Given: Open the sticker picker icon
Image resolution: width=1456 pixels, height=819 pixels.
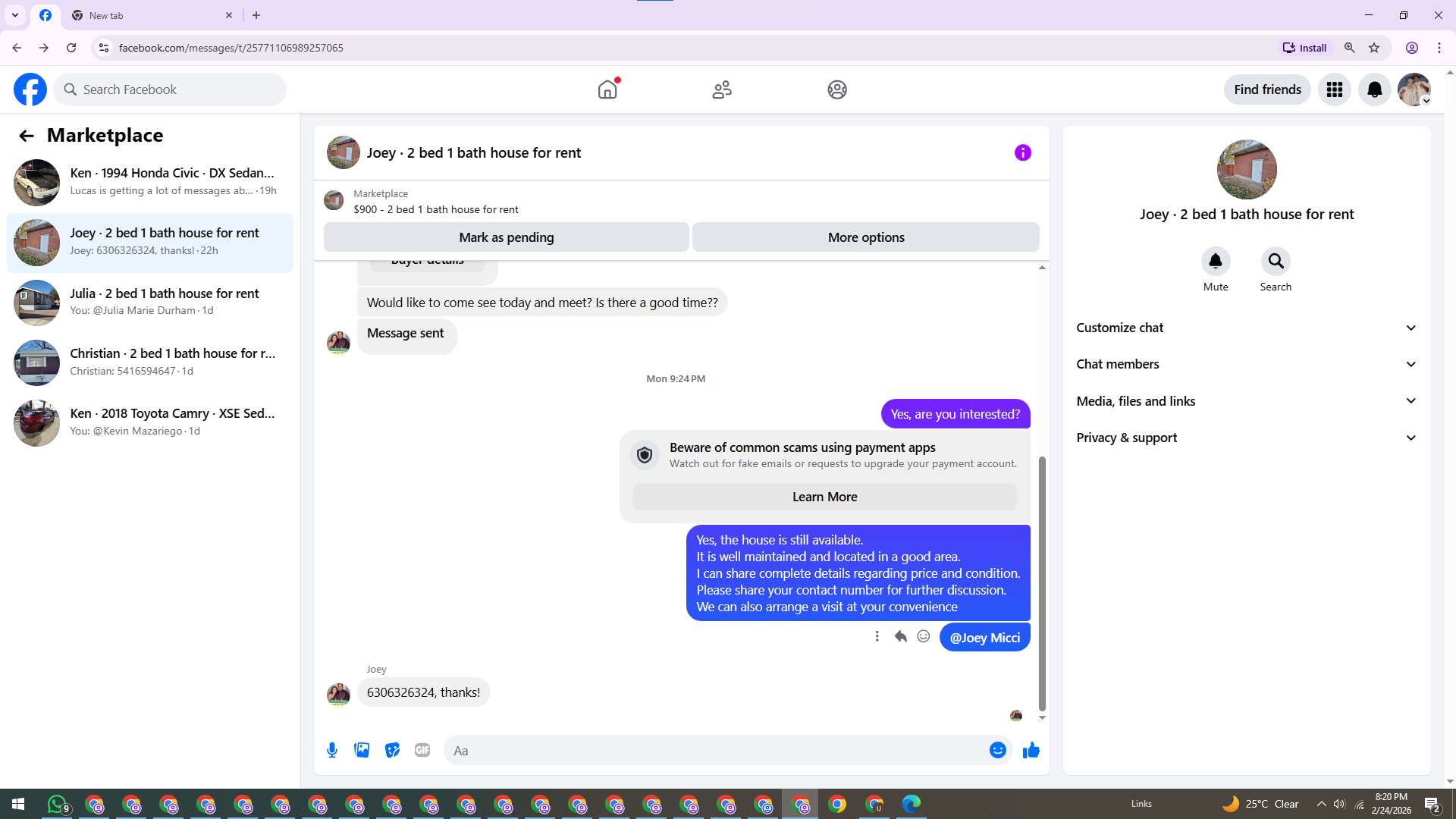Looking at the screenshot, I should (392, 750).
